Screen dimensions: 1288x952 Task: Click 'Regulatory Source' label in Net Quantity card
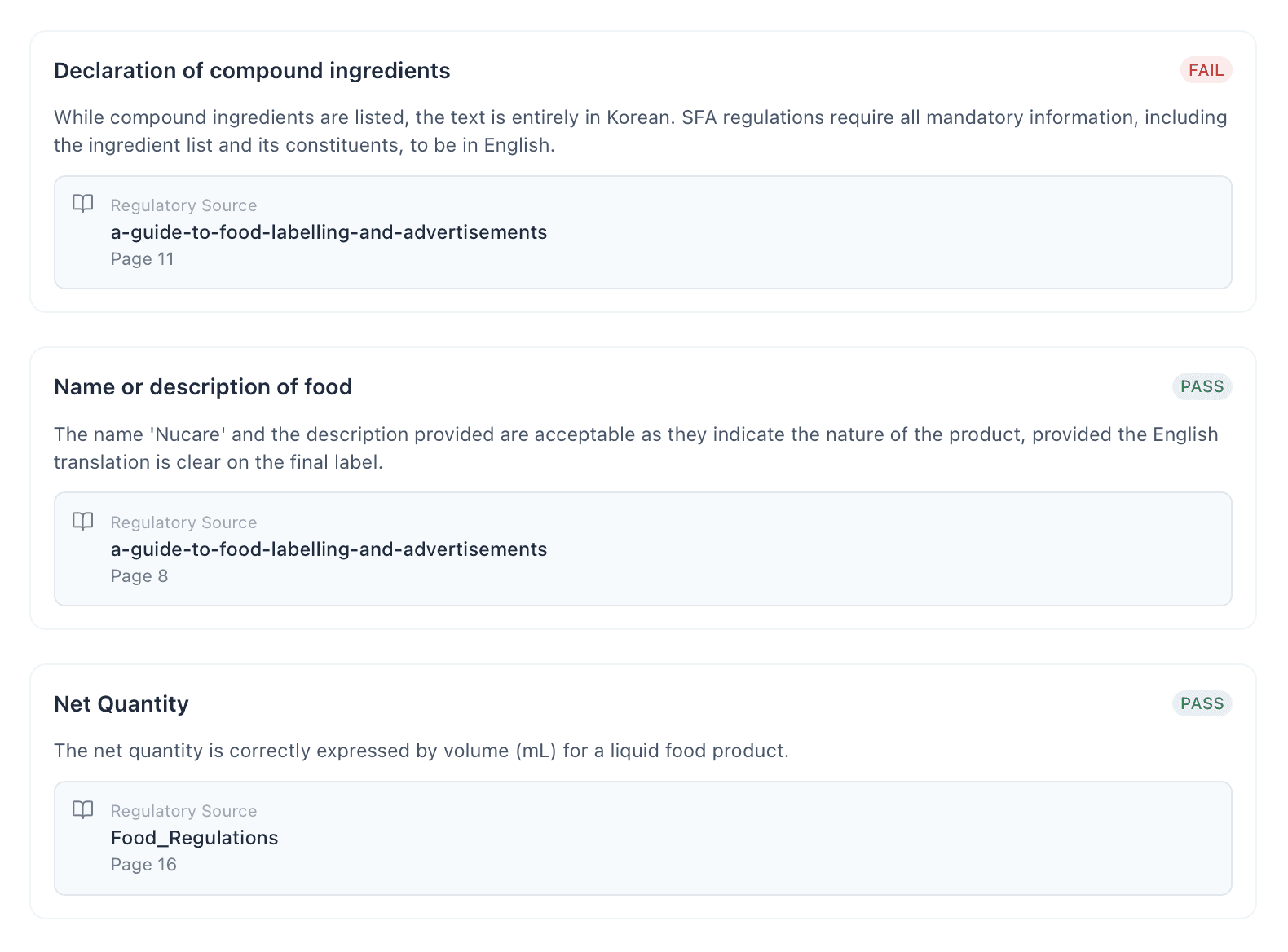(x=183, y=811)
